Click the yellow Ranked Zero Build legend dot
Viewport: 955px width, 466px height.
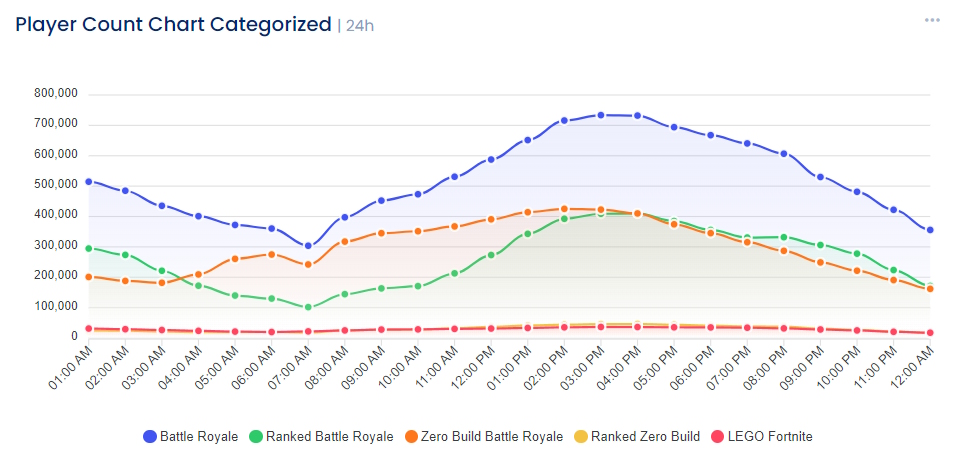(x=581, y=437)
